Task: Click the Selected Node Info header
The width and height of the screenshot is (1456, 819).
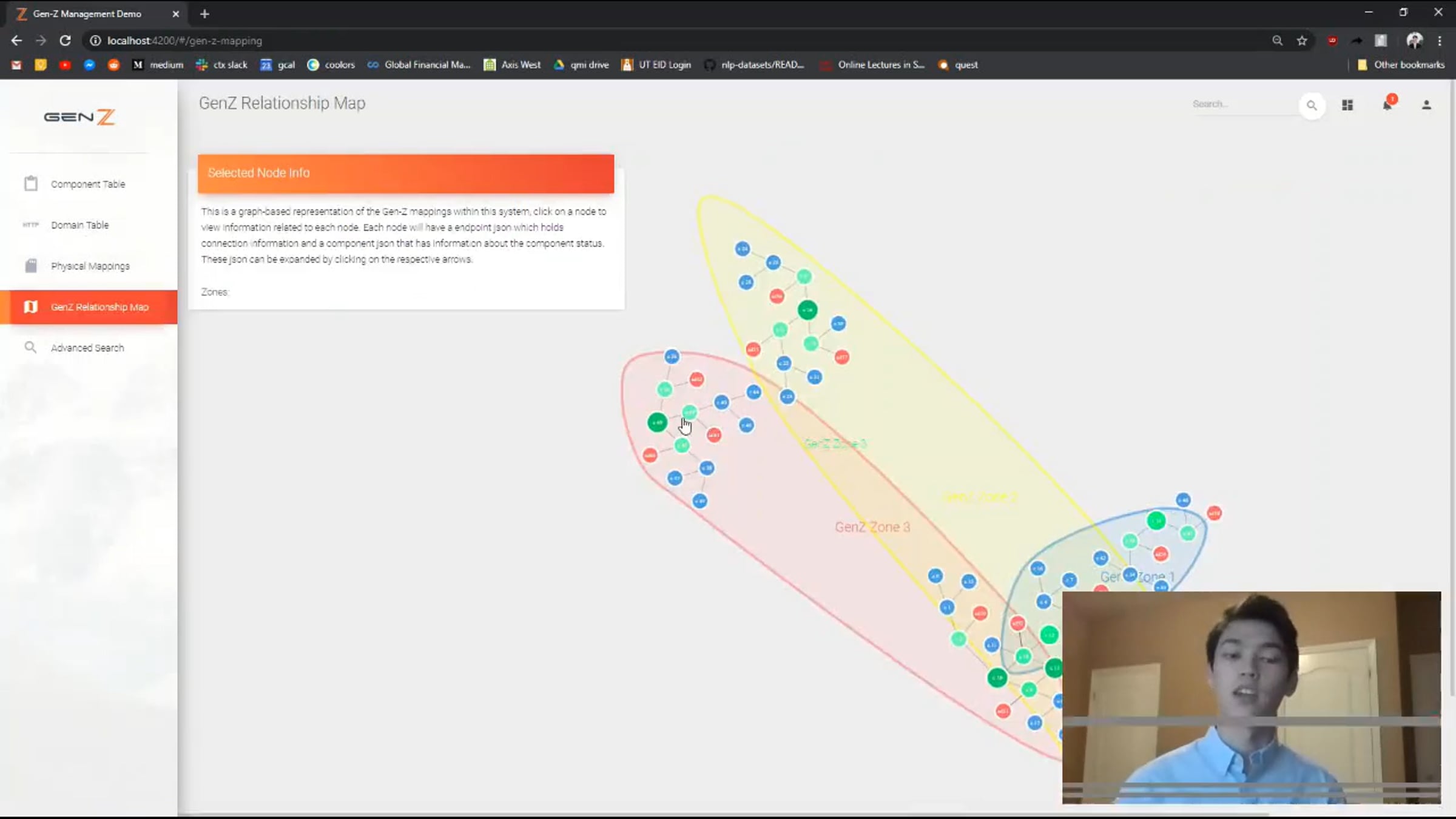Action: (x=405, y=173)
